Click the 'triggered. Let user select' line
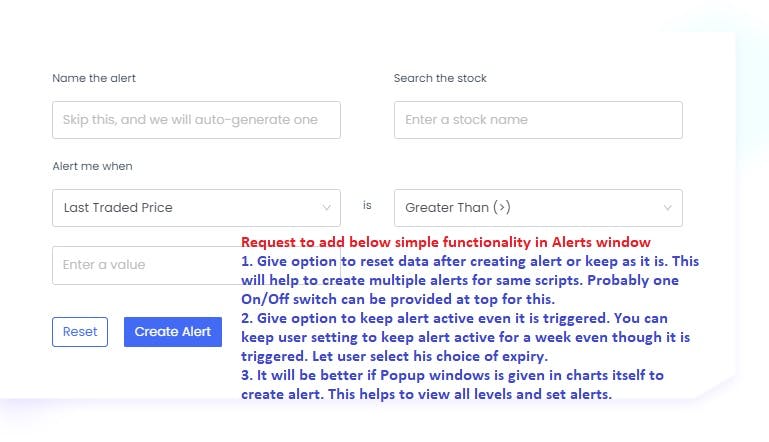Image resolution: width=769 pixels, height=442 pixels. click(x=394, y=356)
